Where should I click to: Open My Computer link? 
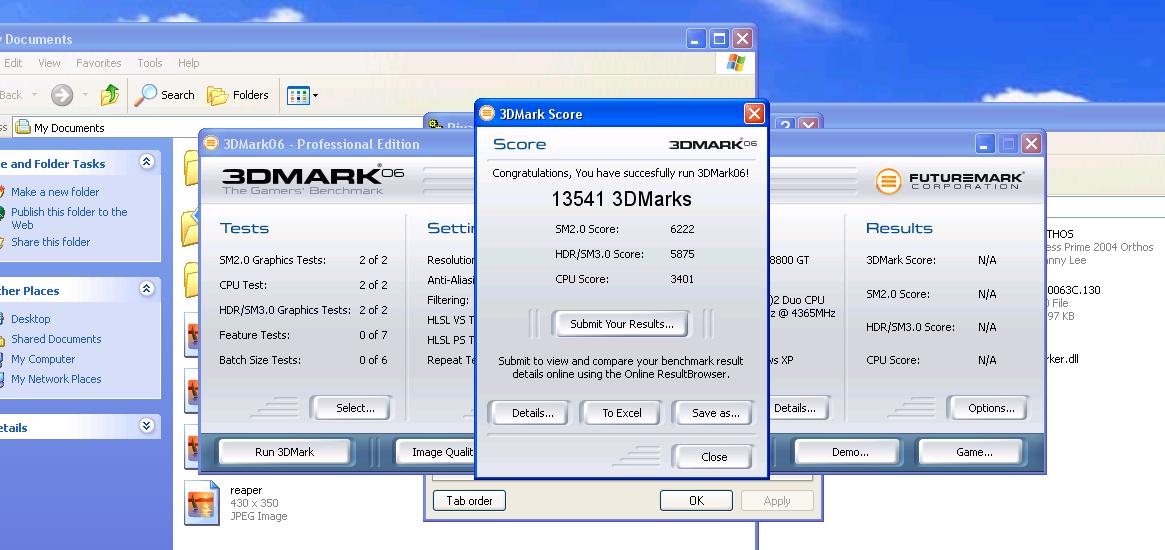pyautogui.click(x=42, y=359)
